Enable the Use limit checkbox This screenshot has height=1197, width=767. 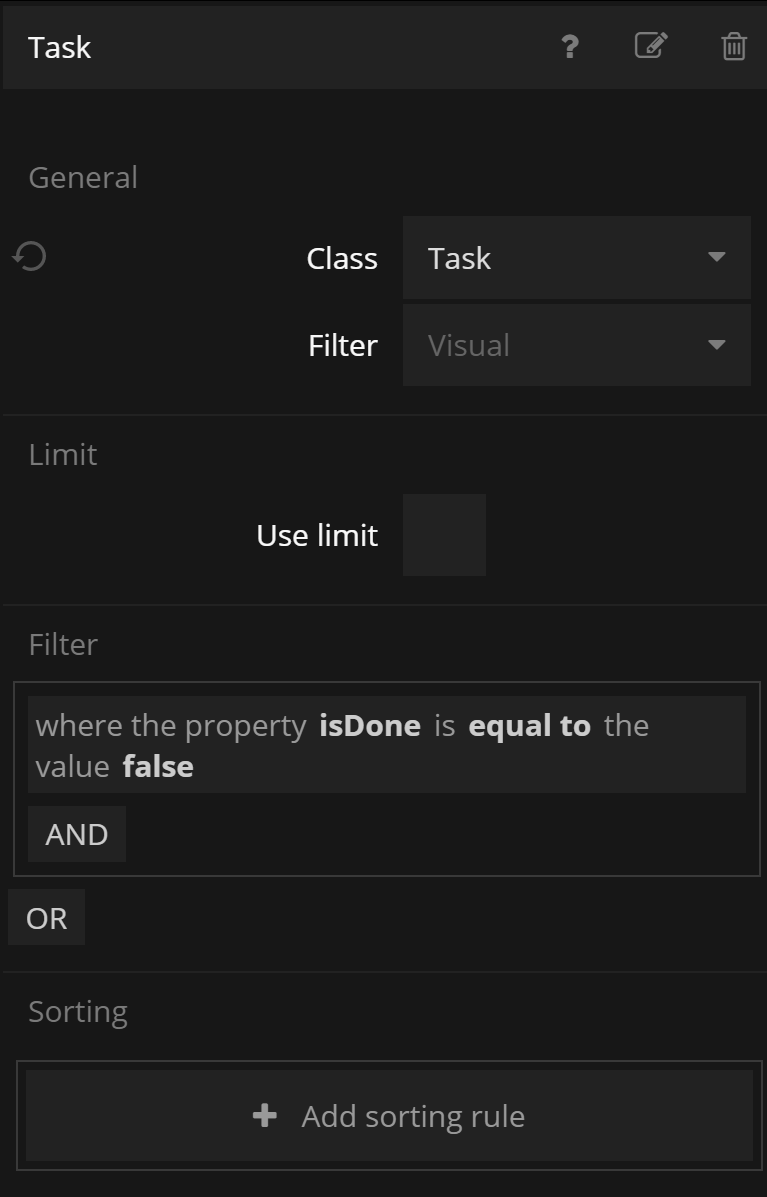pyautogui.click(x=444, y=535)
